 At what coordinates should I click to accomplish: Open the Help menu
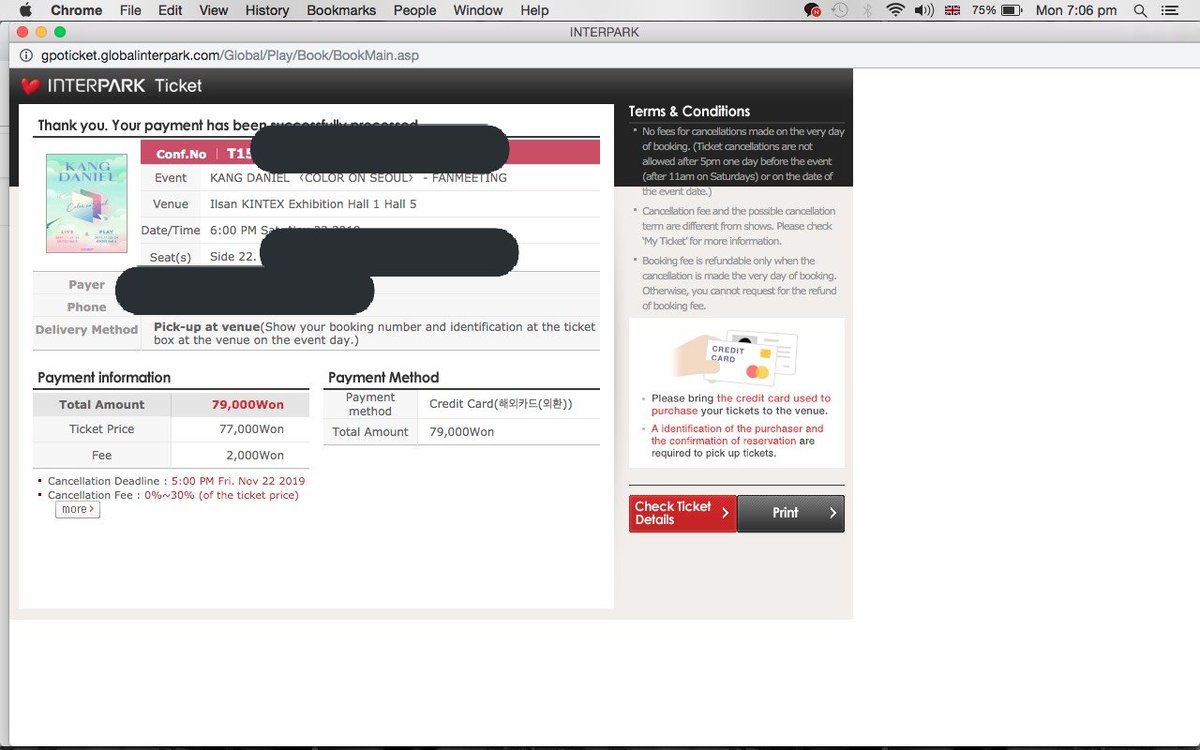coord(534,10)
